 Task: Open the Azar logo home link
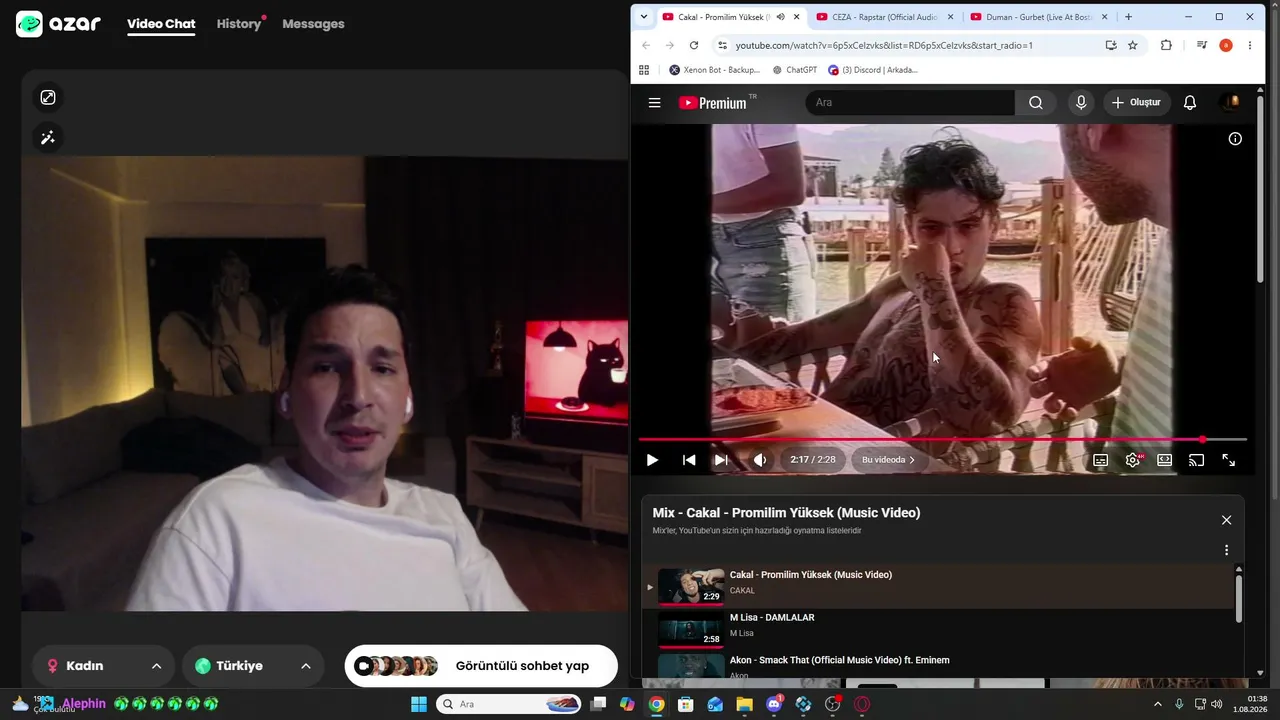(58, 24)
